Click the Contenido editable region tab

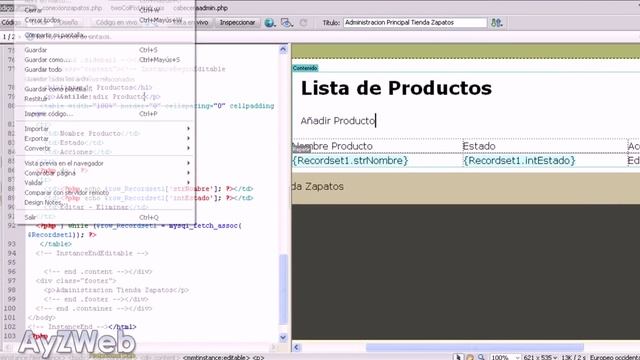click(305, 68)
